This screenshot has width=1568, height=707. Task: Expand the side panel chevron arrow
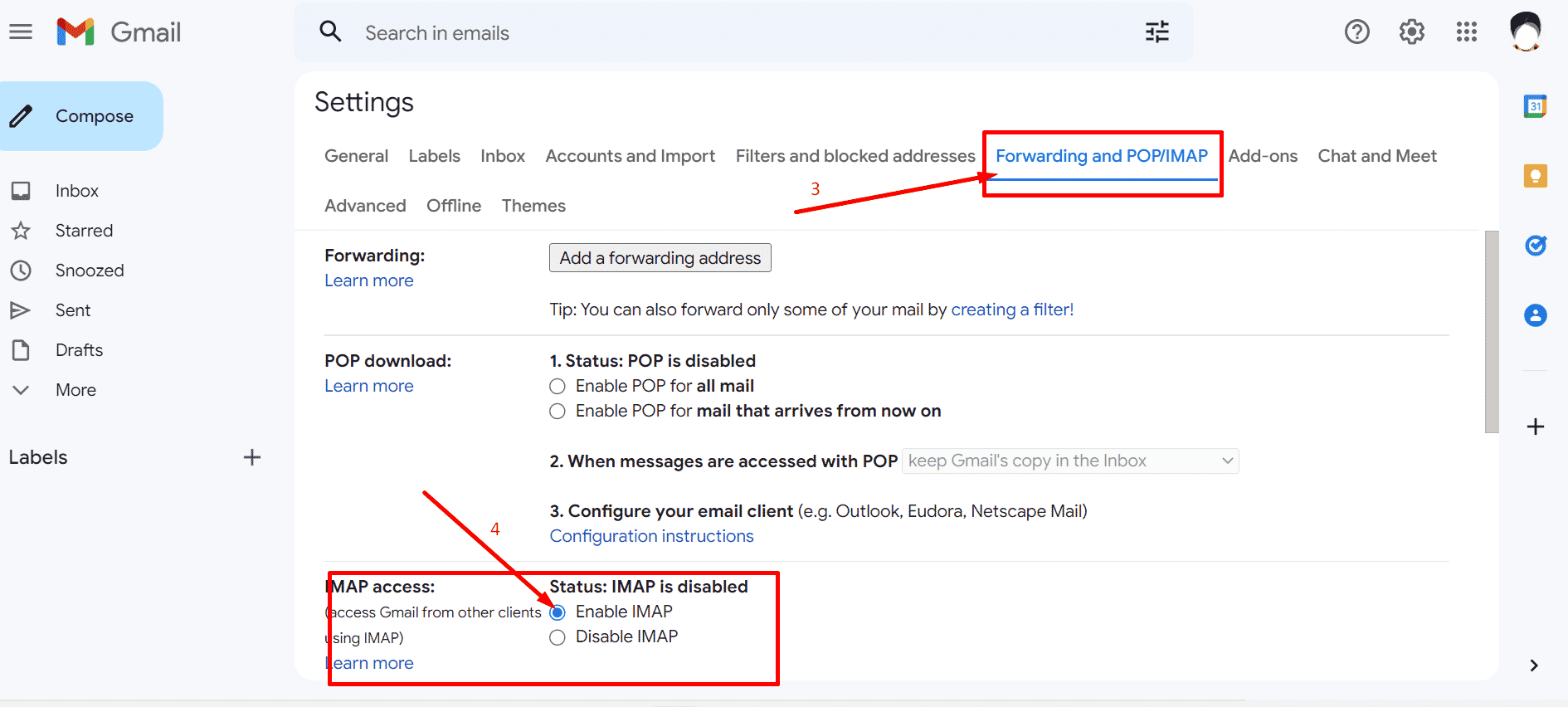tap(1534, 666)
